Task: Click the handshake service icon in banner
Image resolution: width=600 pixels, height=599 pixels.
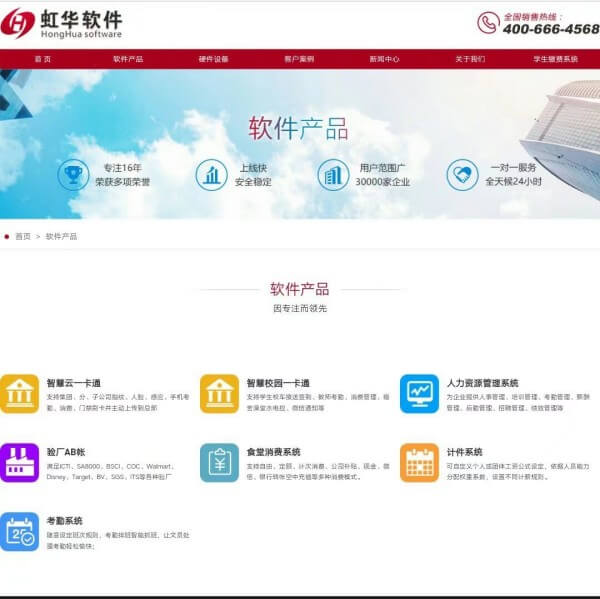Action: tap(462, 175)
